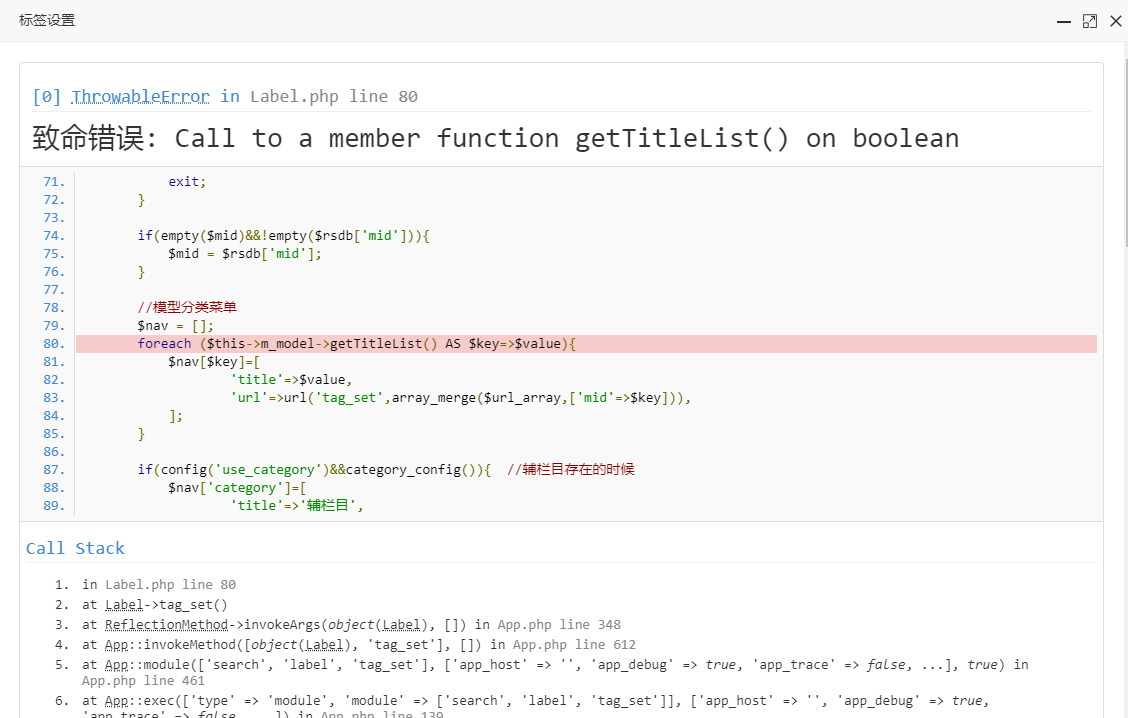
Task: Click the '//模型分类菜单' comment line
Action: pyautogui.click(x=187, y=308)
